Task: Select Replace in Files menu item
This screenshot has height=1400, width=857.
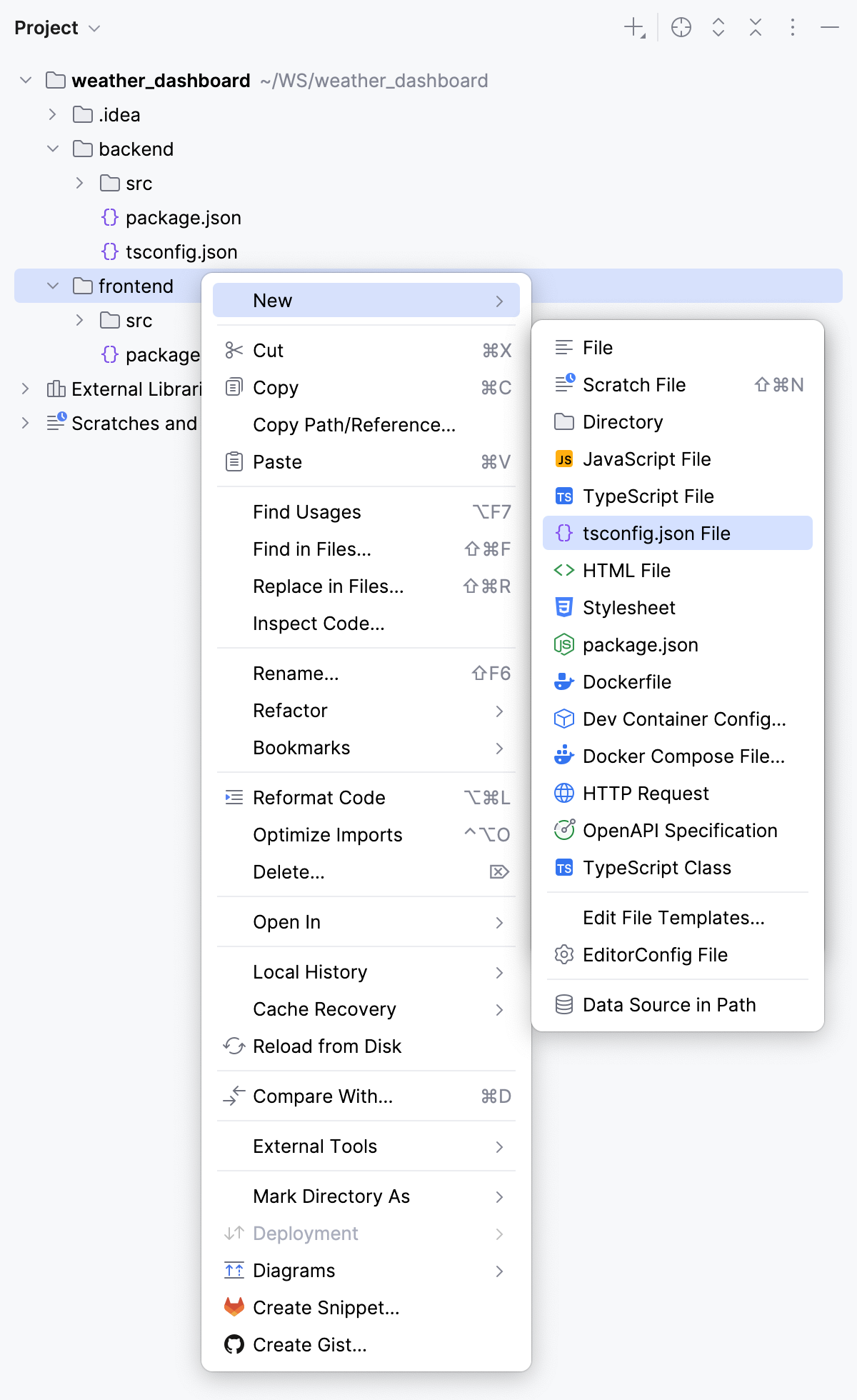Action: click(x=366, y=586)
